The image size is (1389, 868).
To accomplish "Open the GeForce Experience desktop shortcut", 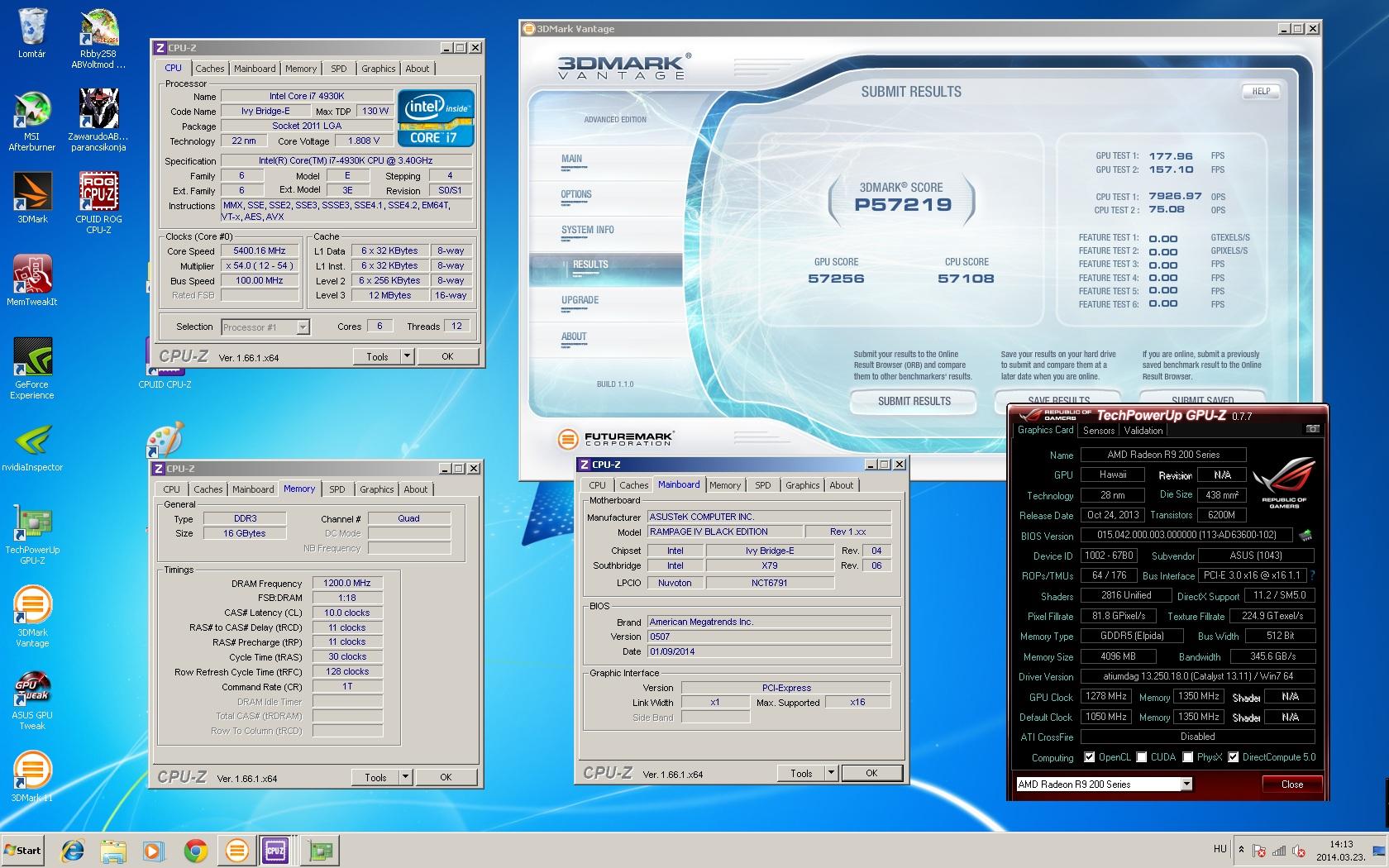I will (32, 369).
